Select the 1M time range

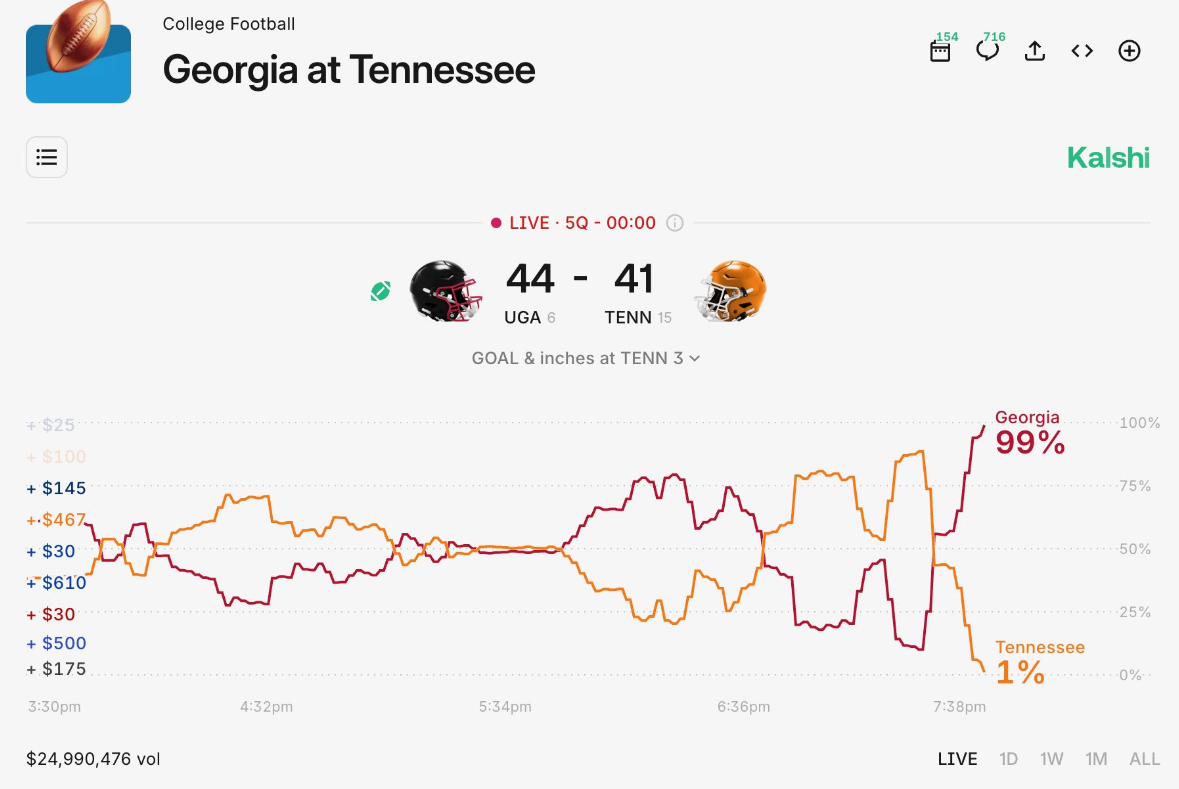pos(1096,759)
